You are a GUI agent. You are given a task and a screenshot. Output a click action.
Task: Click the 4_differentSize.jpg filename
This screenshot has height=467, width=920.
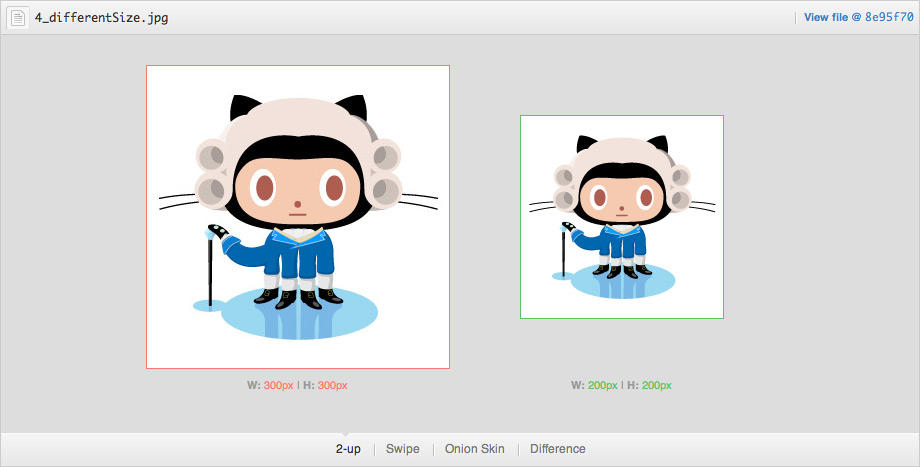tap(101, 18)
